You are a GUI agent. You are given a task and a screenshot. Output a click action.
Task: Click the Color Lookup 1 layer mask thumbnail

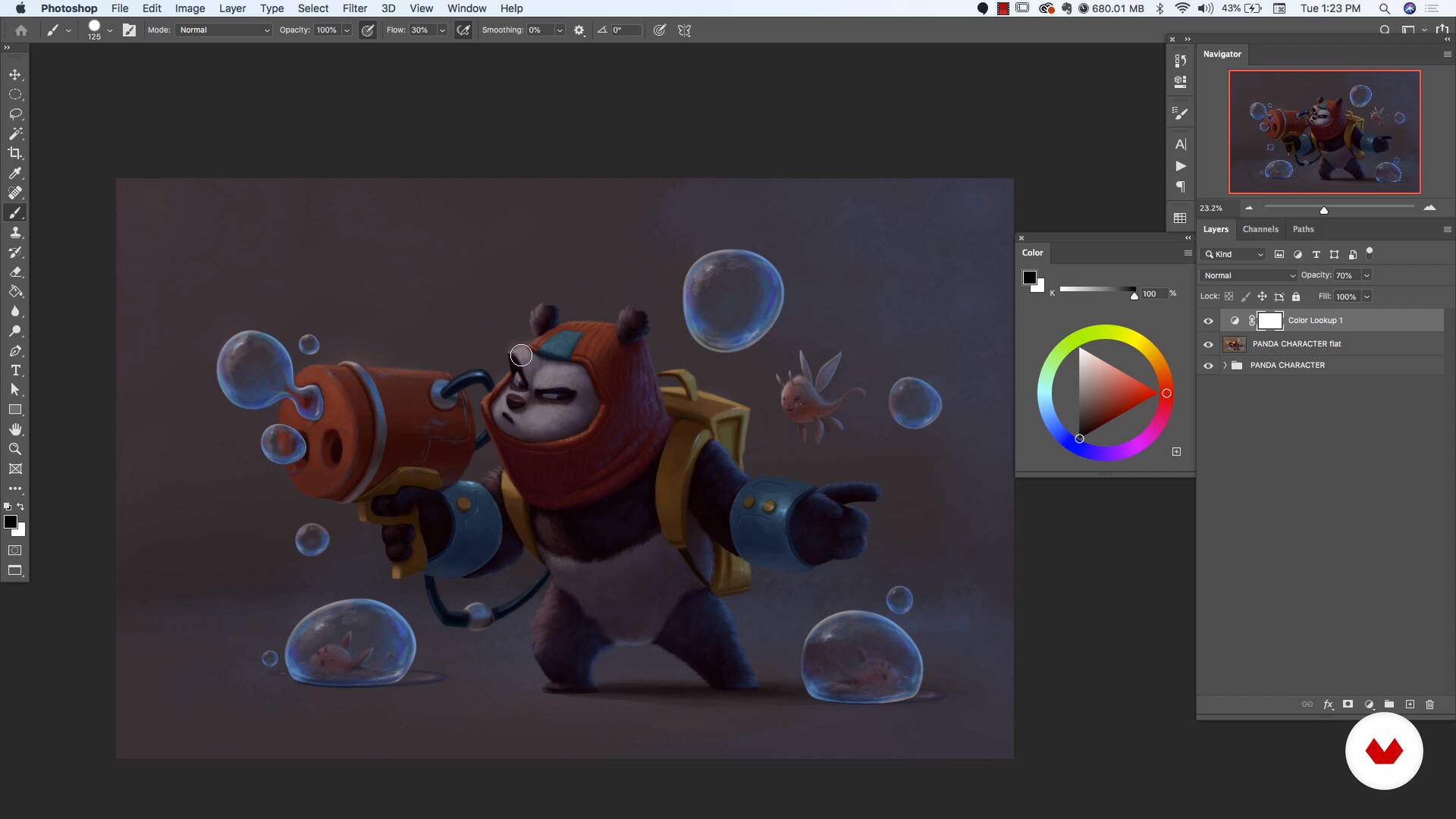(1270, 321)
